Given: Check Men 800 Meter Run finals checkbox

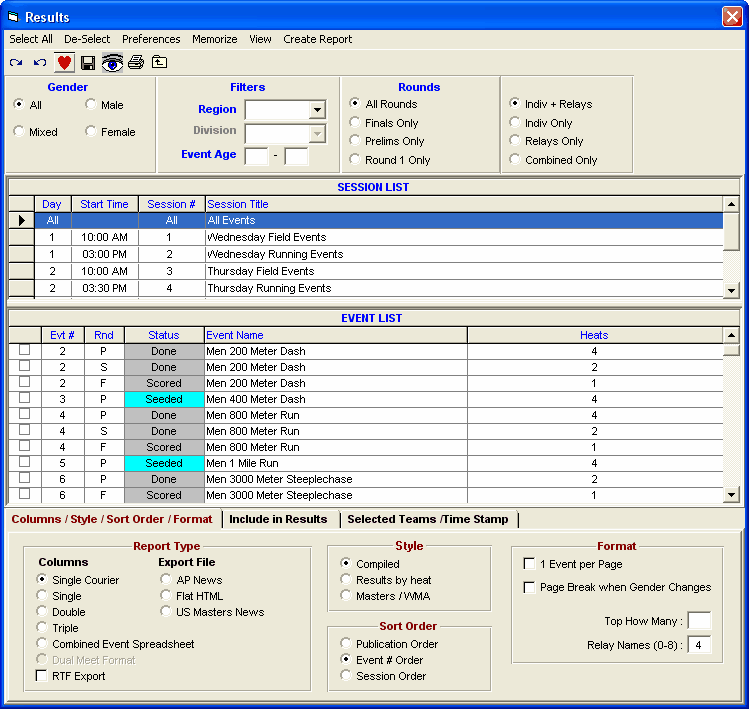Looking at the screenshot, I should click(x=24, y=446).
